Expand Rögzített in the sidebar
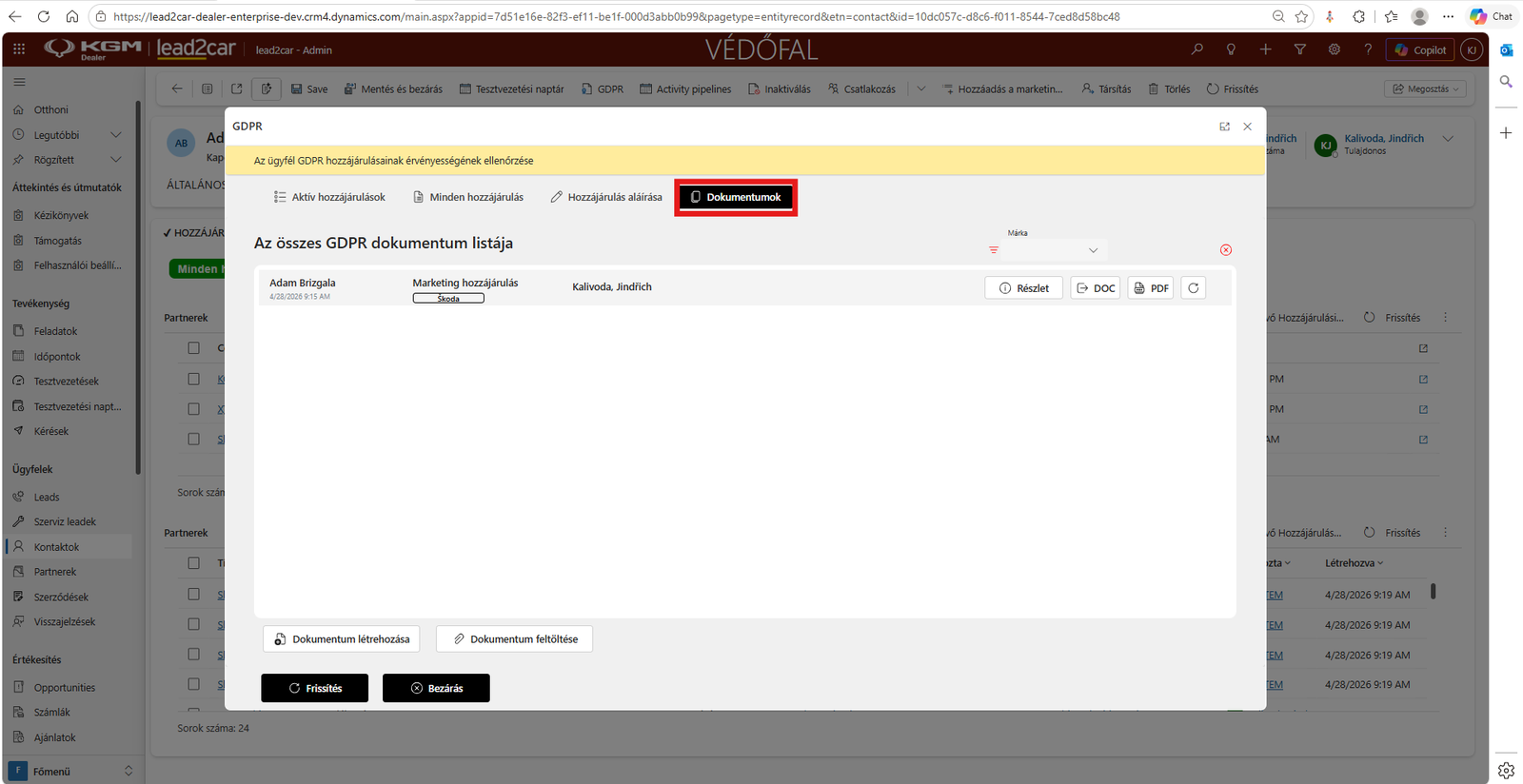1523x784 pixels. coord(116,160)
